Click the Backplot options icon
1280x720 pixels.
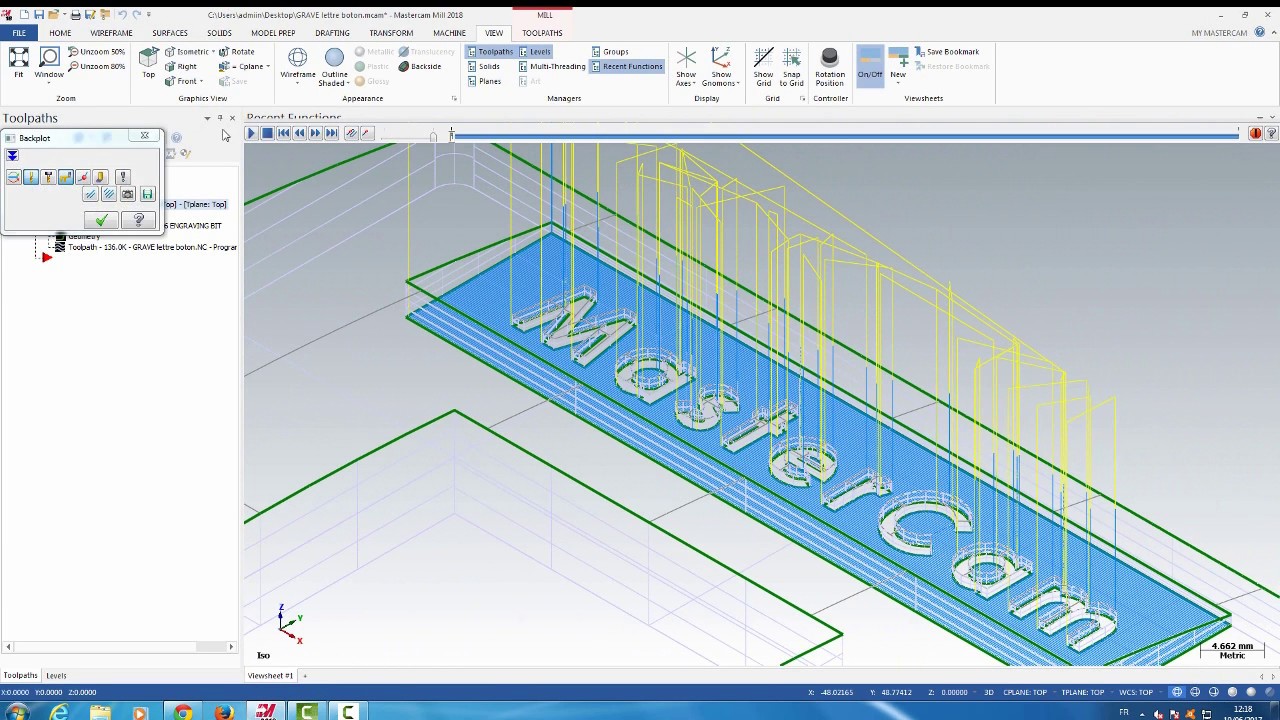(x=123, y=177)
